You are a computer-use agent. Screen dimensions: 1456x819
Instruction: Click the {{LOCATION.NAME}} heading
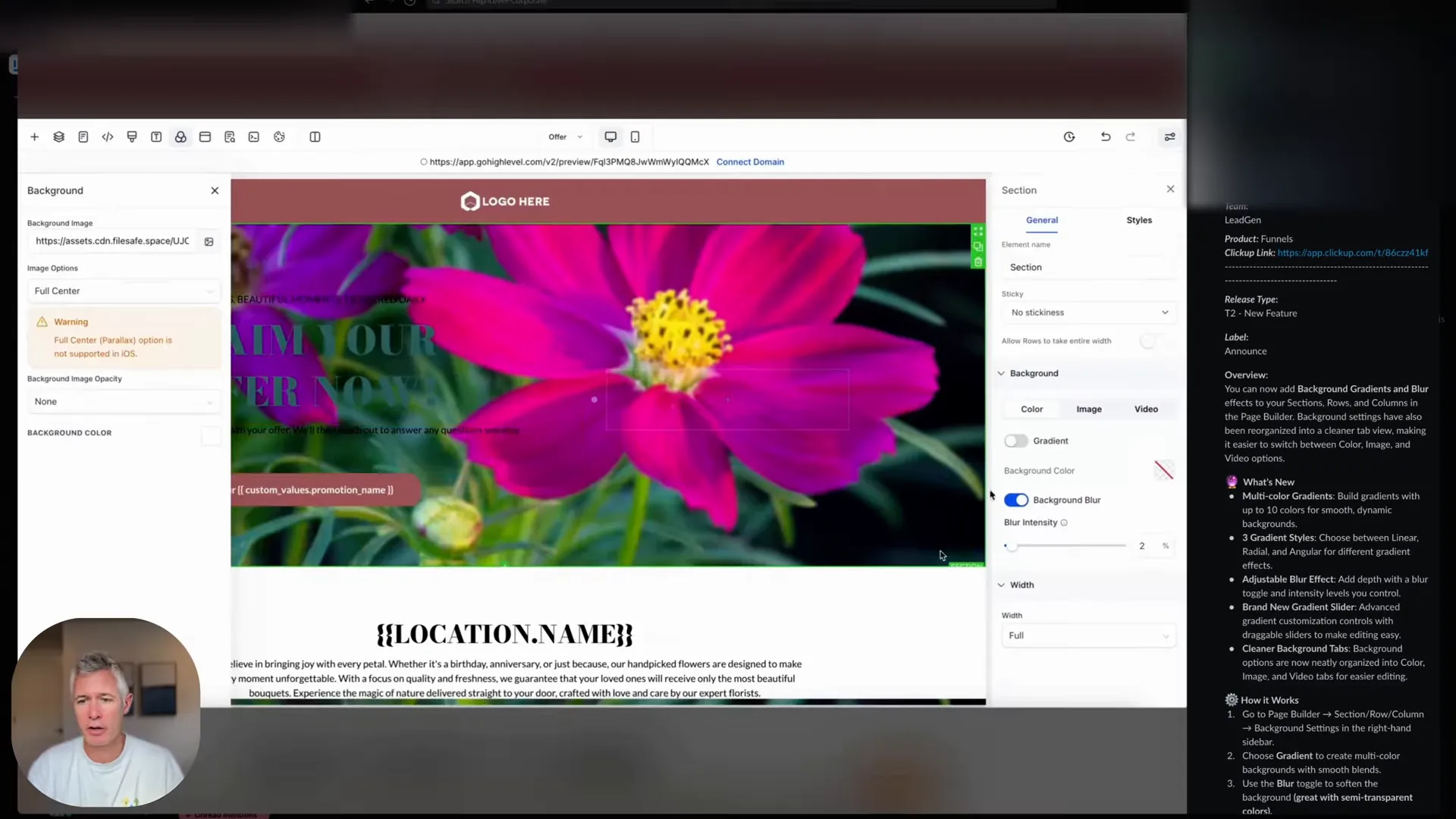(x=505, y=635)
